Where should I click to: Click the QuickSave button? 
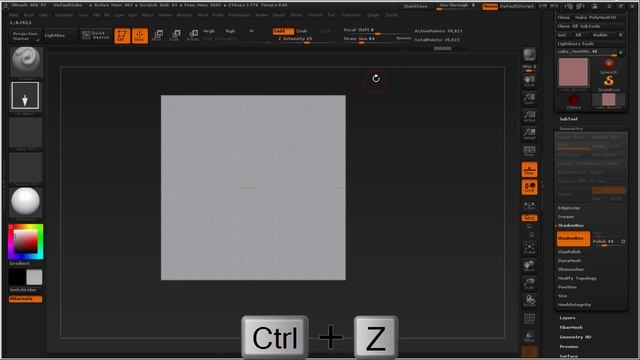[416, 6]
